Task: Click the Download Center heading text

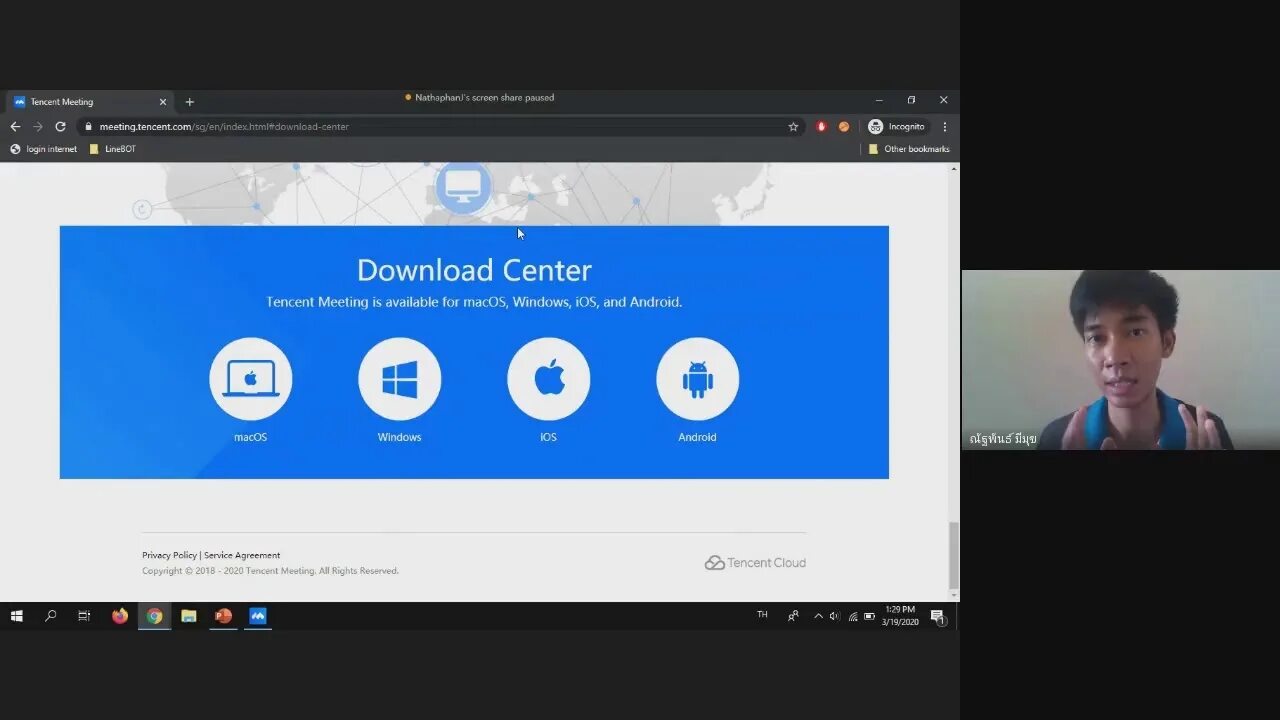Action: point(474,270)
